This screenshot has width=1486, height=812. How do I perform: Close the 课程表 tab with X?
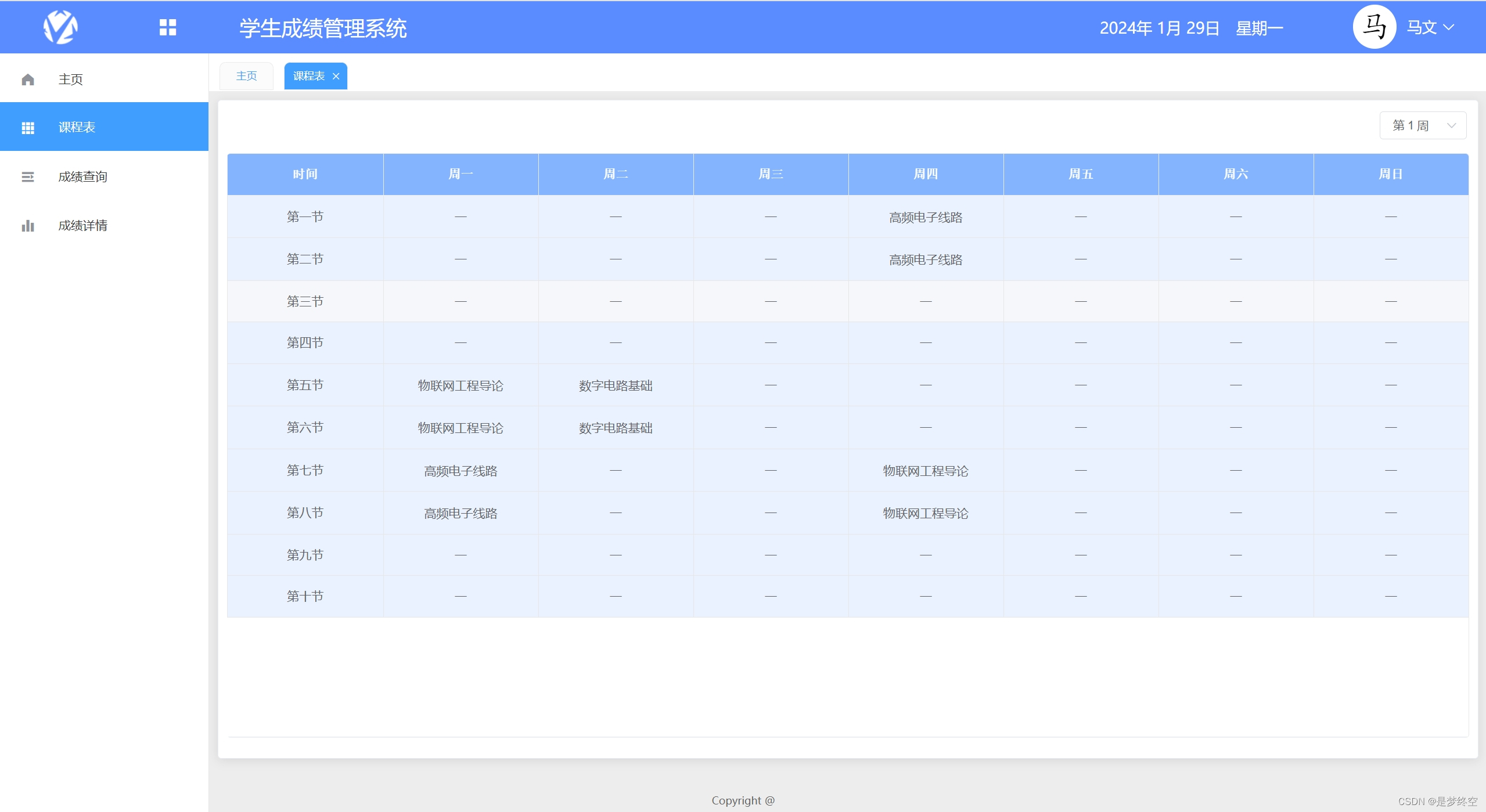336,76
